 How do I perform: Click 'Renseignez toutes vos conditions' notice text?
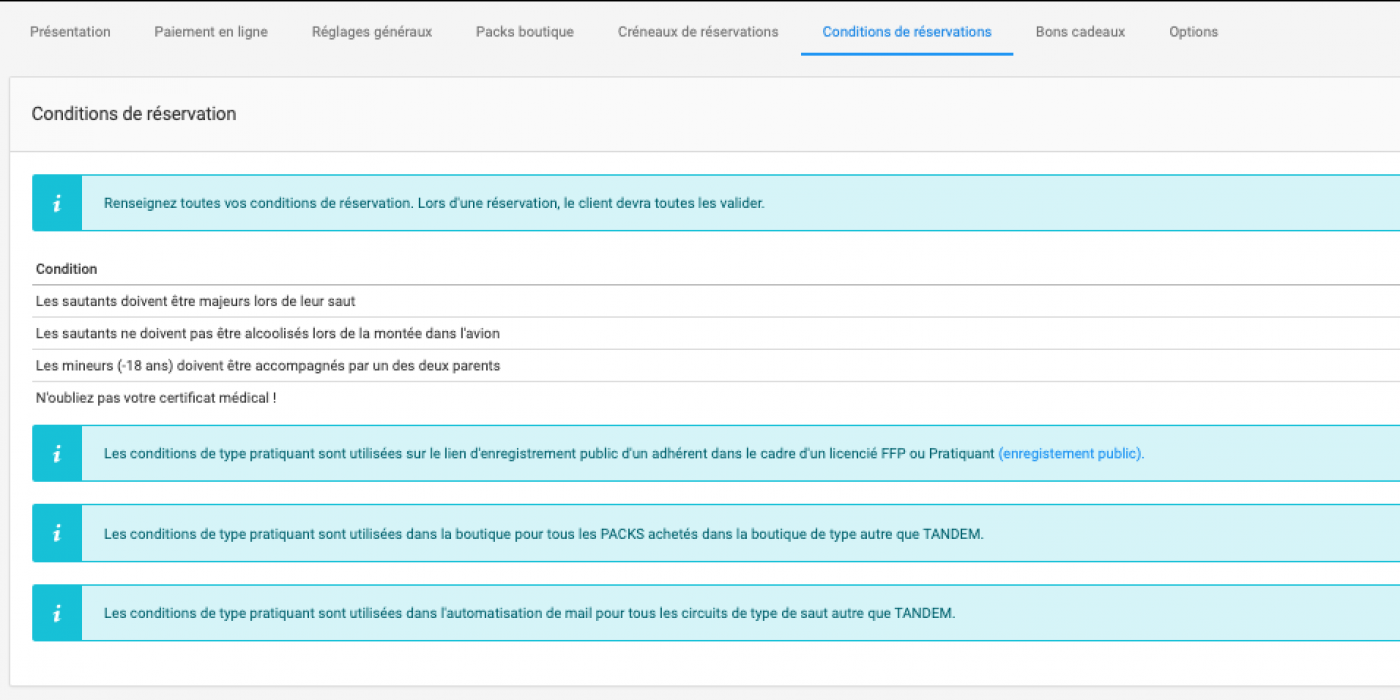[x=434, y=203]
